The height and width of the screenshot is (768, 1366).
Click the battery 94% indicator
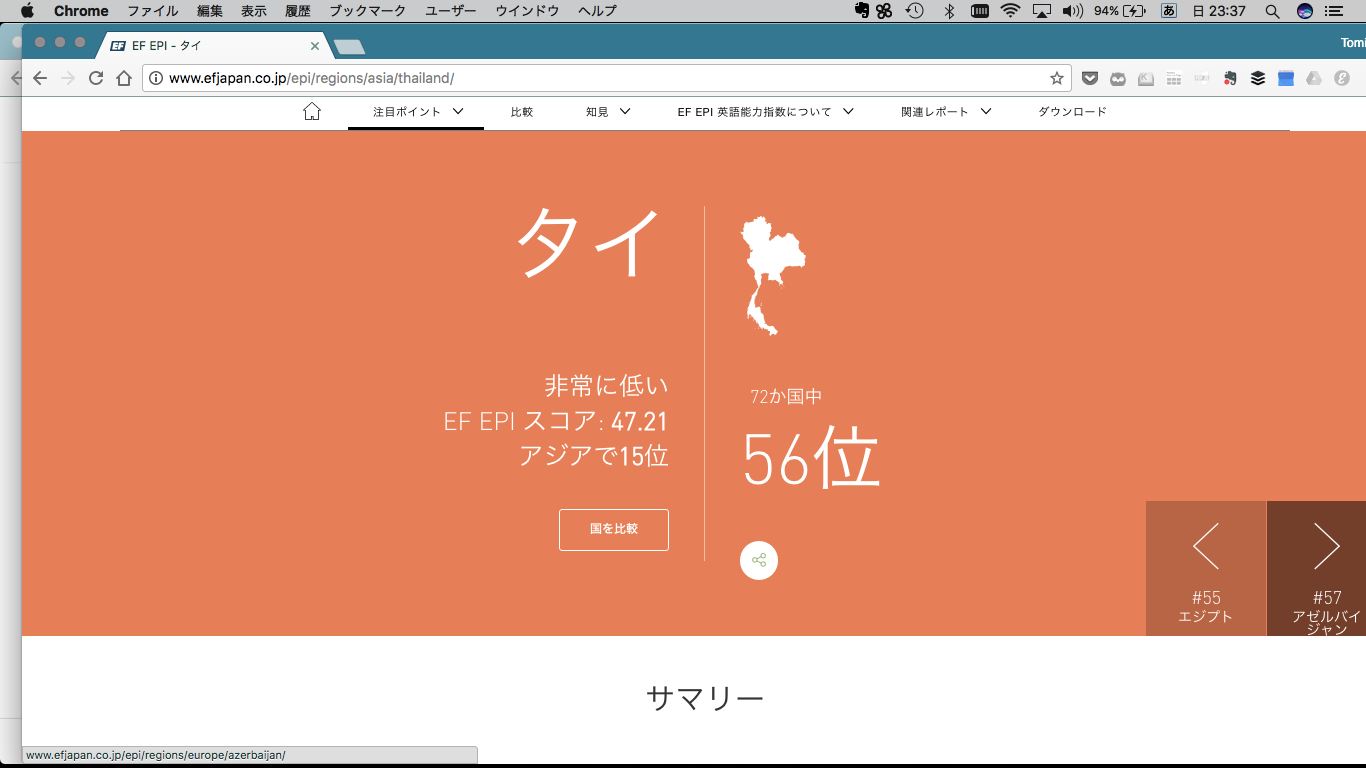[1120, 11]
